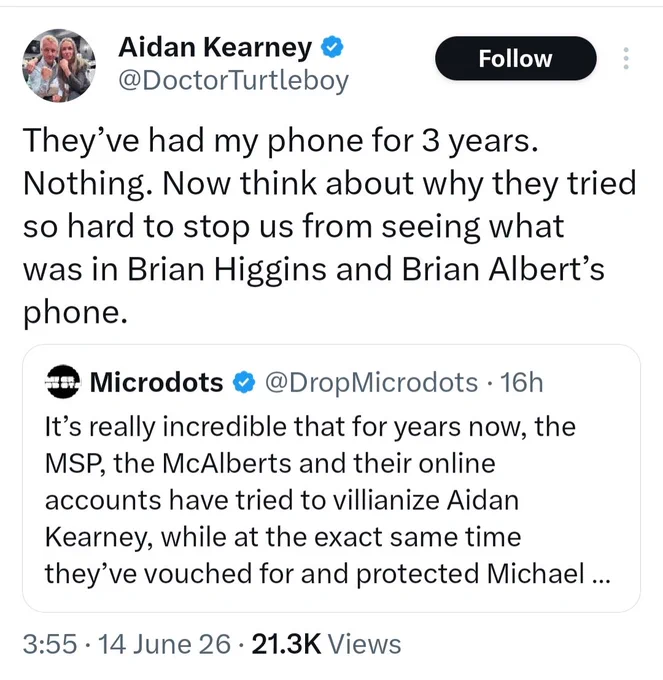
Task: Click the 16h timestamp on quoted tweet
Action: (521, 382)
